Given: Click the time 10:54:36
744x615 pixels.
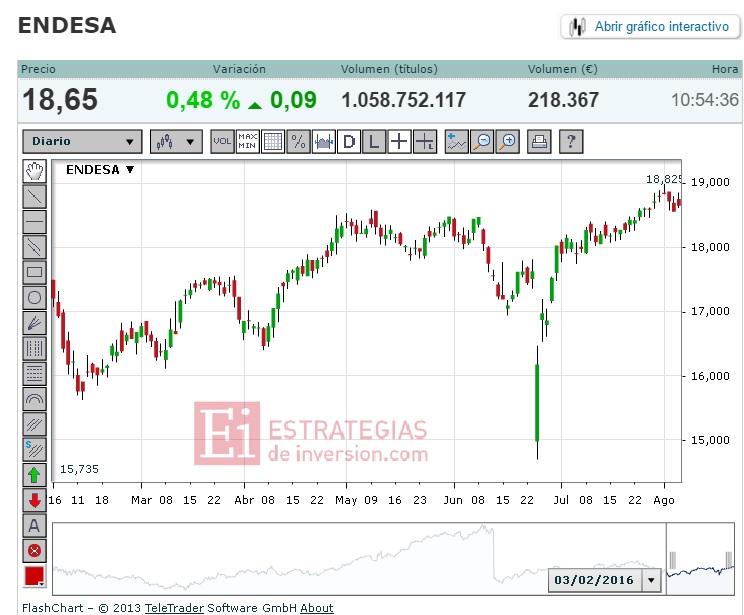Looking at the screenshot, I should click(x=705, y=100).
